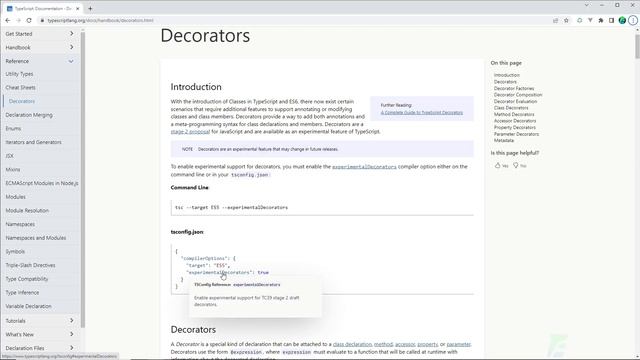Jump to Metadata section
640x360 pixels.
504,140
